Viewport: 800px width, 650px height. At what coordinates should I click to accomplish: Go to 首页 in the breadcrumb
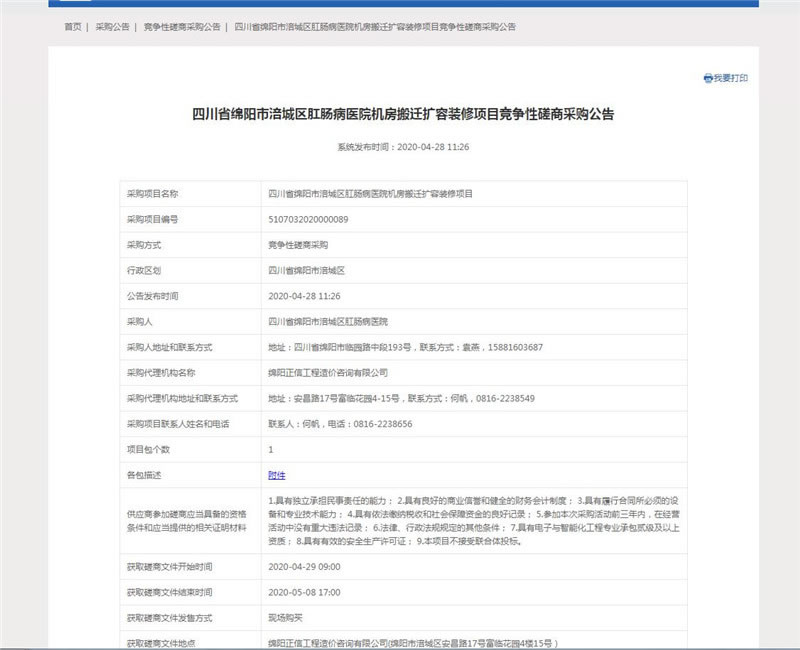tap(73, 27)
